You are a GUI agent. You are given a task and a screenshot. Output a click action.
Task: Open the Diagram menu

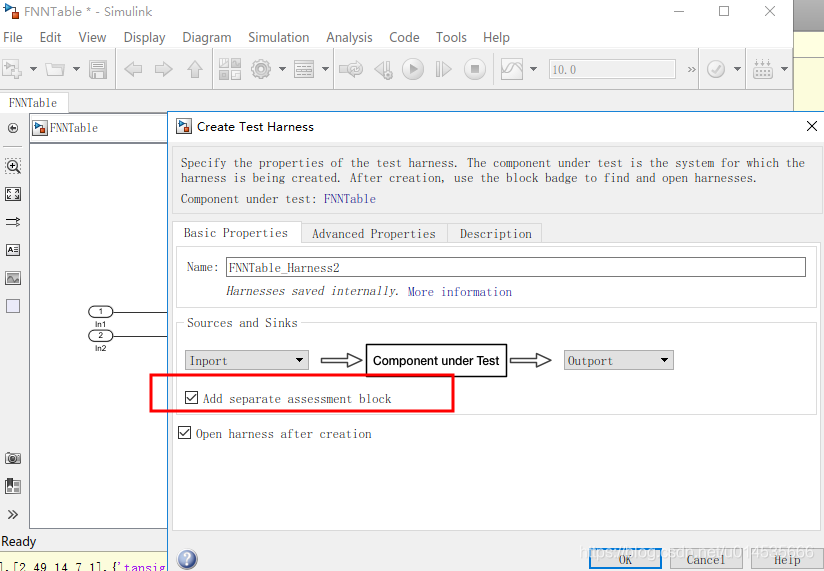tap(207, 37)
